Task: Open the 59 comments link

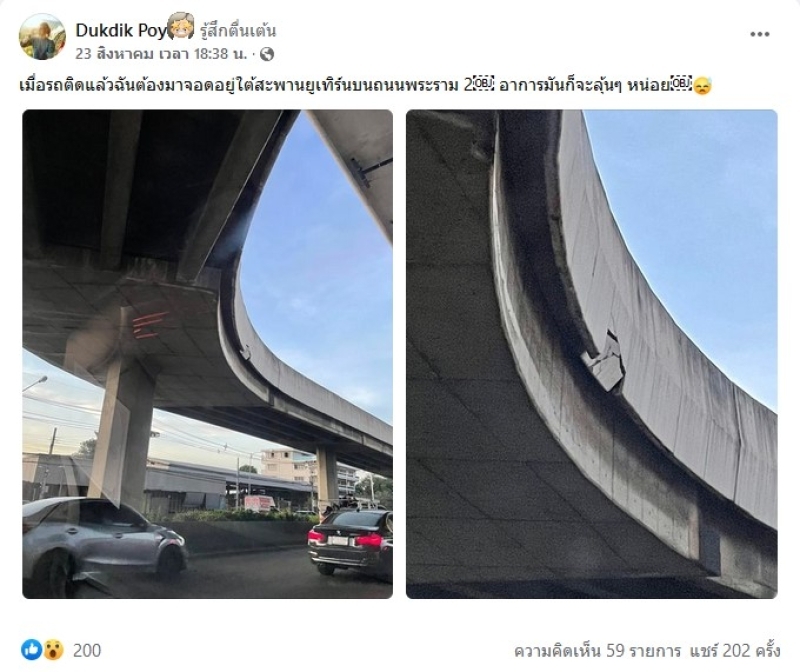Action: coord(597,651)
